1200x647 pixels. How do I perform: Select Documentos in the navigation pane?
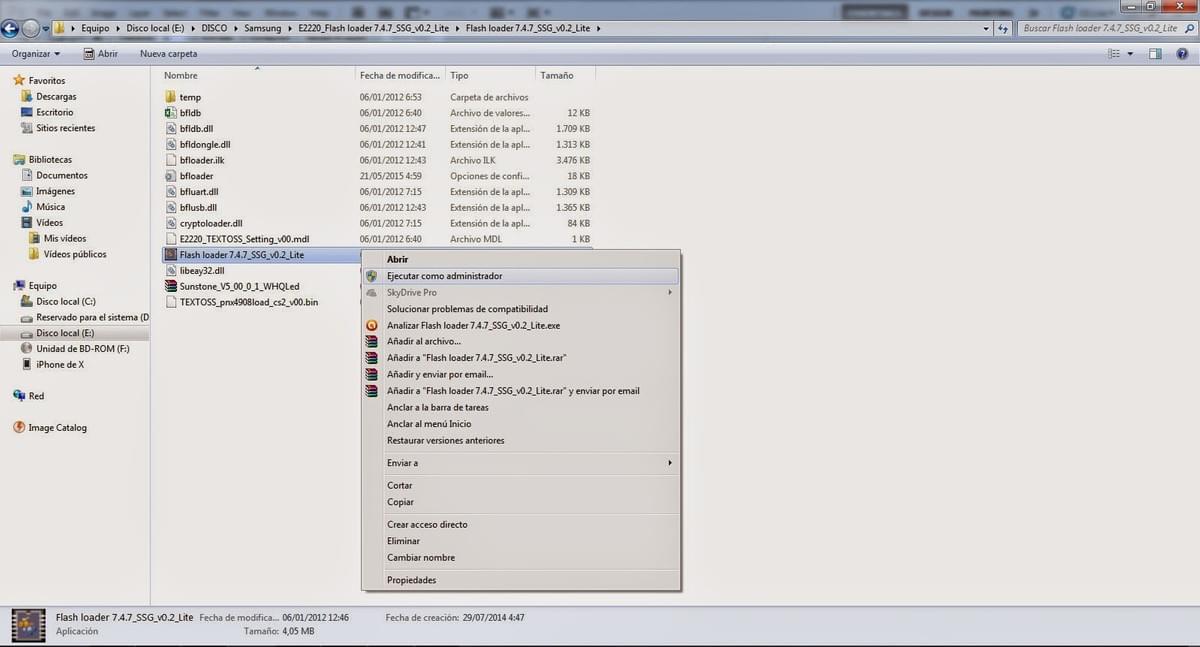[62, 175]
